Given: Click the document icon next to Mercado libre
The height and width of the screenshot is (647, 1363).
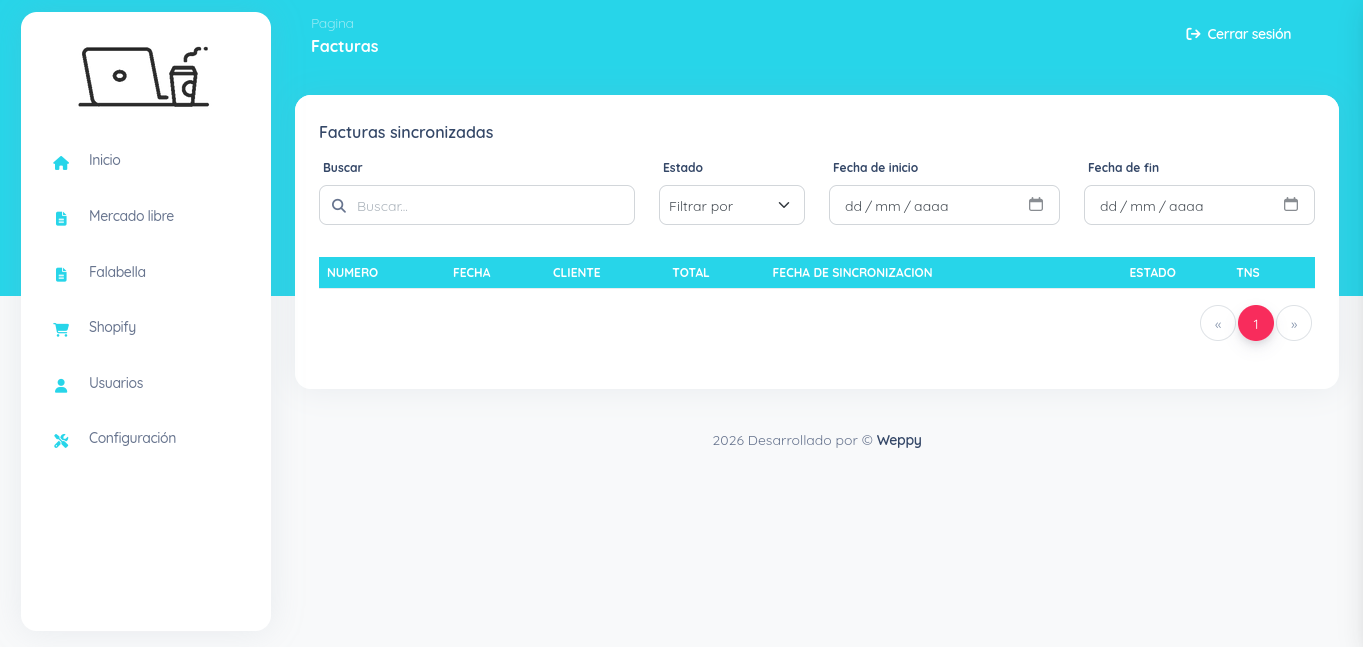Looking at the screenshot, I should tap(61, 218).
